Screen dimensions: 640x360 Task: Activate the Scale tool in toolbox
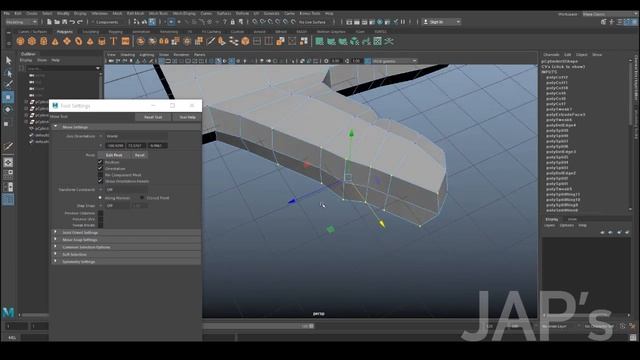[x=7, y=123]
